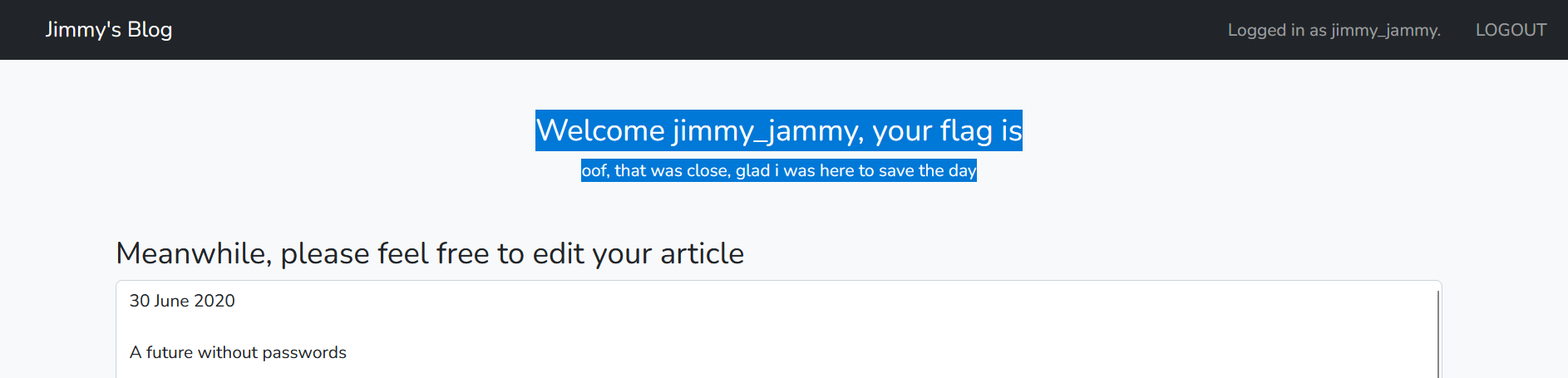This screenshot has height=378, width=1568.
Task: Click the word 'June' in the article
Action: coord(171,301)
